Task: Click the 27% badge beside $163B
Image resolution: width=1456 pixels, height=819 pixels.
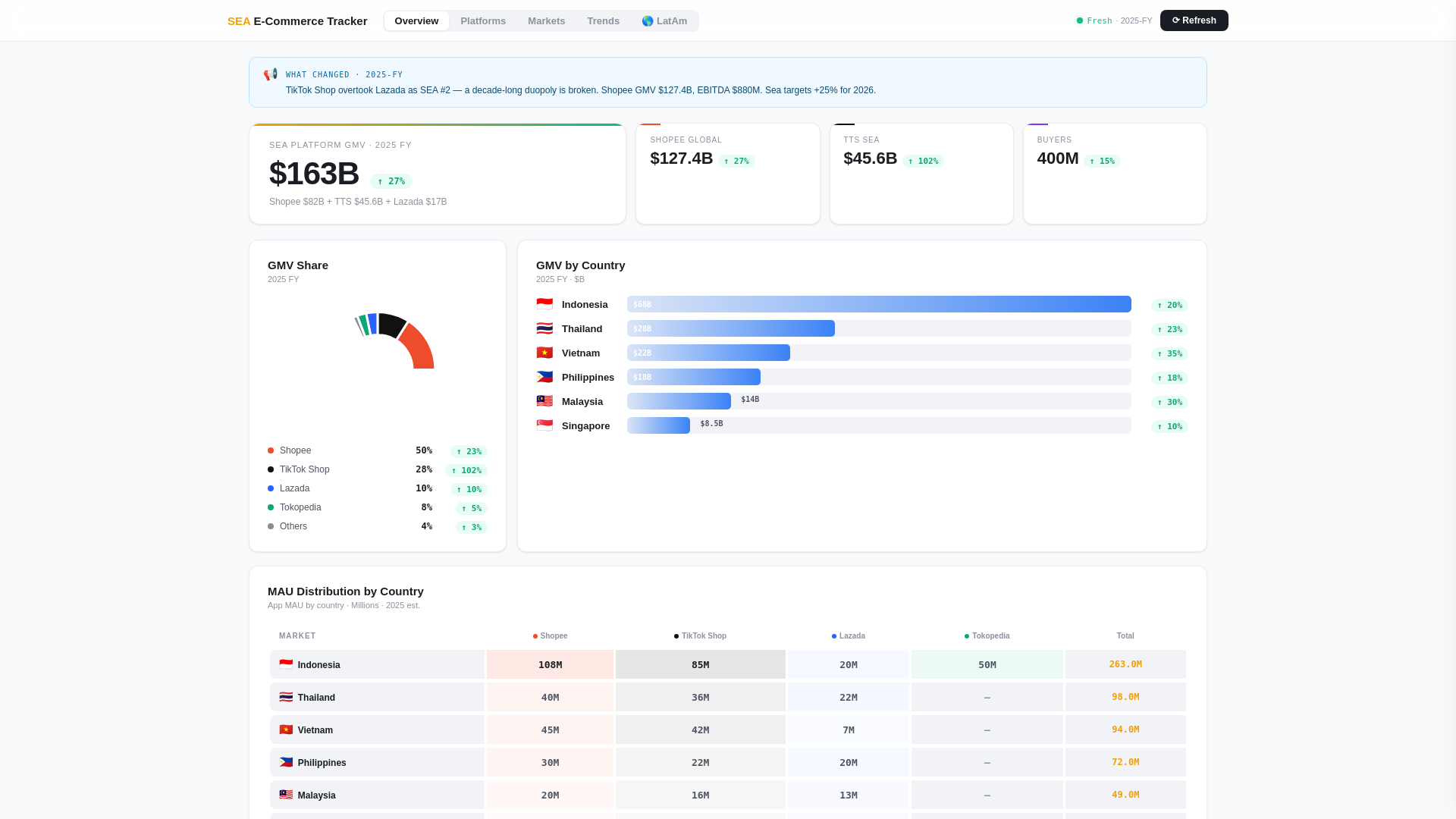Action: [x=391, y=181]
